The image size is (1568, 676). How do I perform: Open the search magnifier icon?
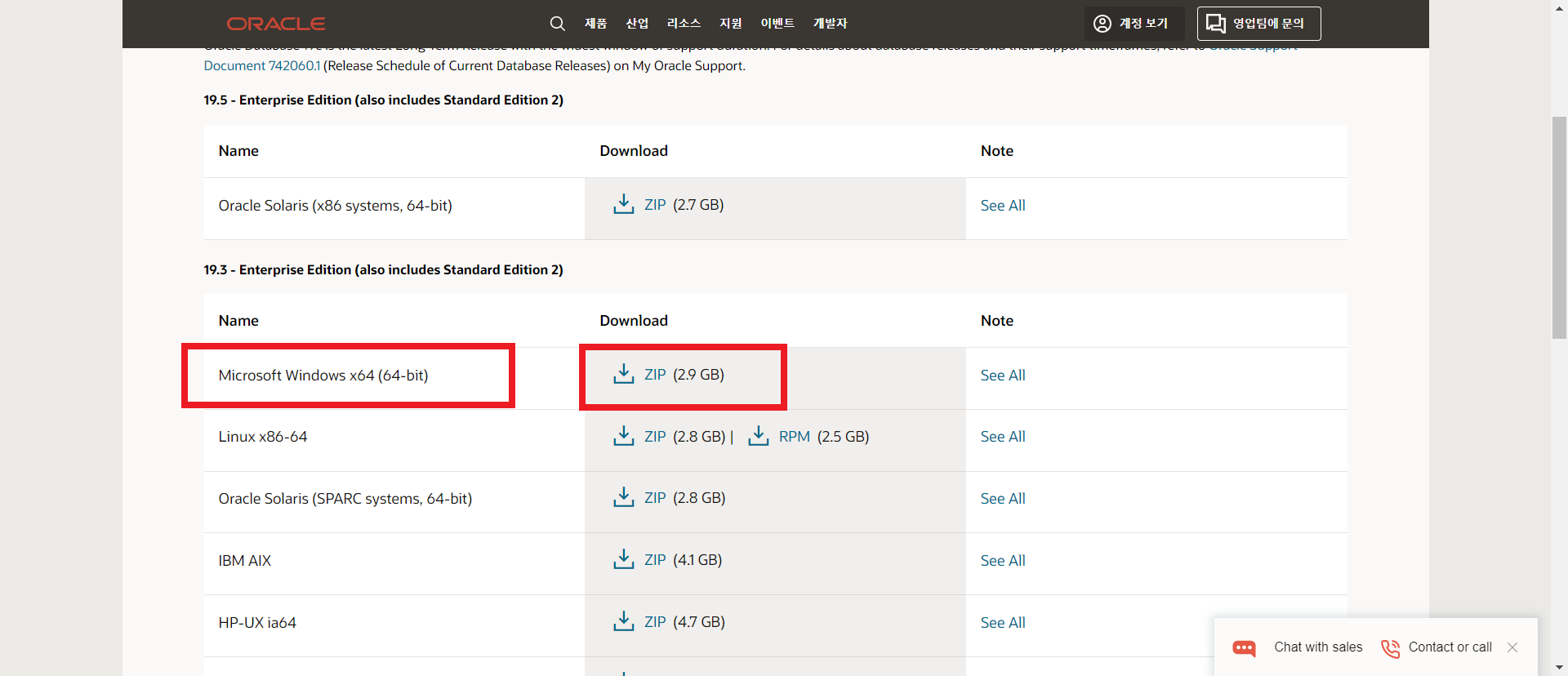pyautogui.click(x=557, y=24)
